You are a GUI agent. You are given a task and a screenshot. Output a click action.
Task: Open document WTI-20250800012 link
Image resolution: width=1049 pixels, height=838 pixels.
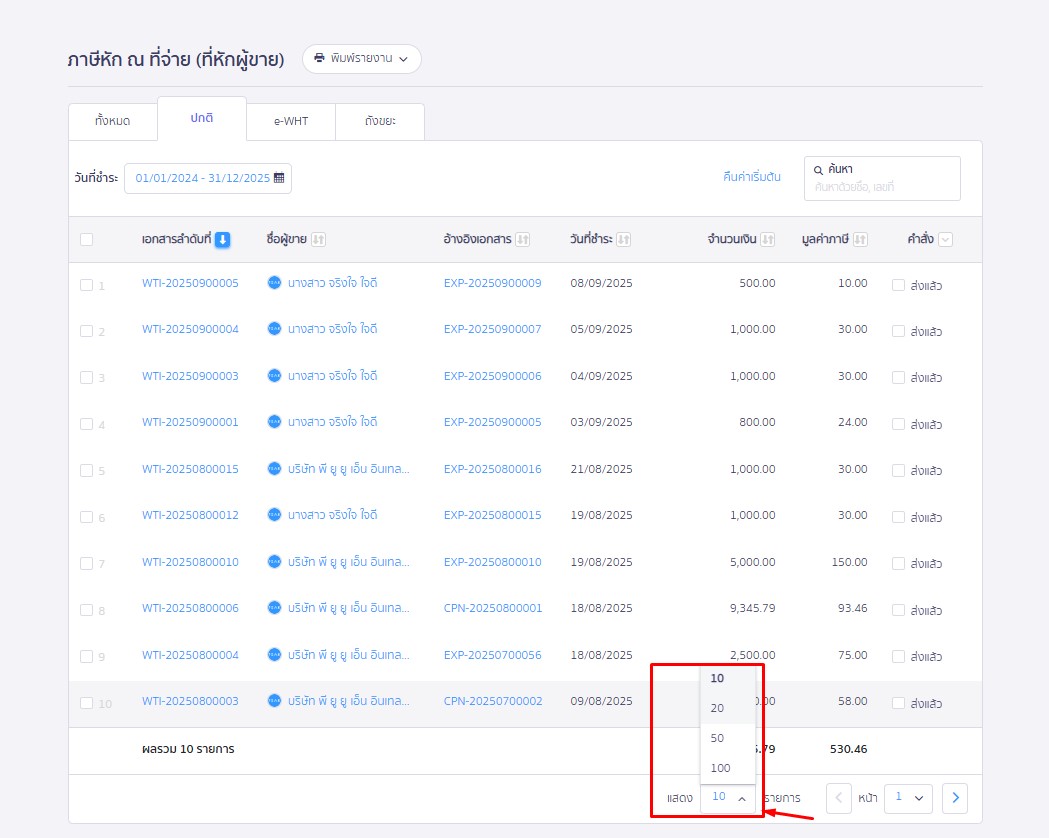(190, 515)
